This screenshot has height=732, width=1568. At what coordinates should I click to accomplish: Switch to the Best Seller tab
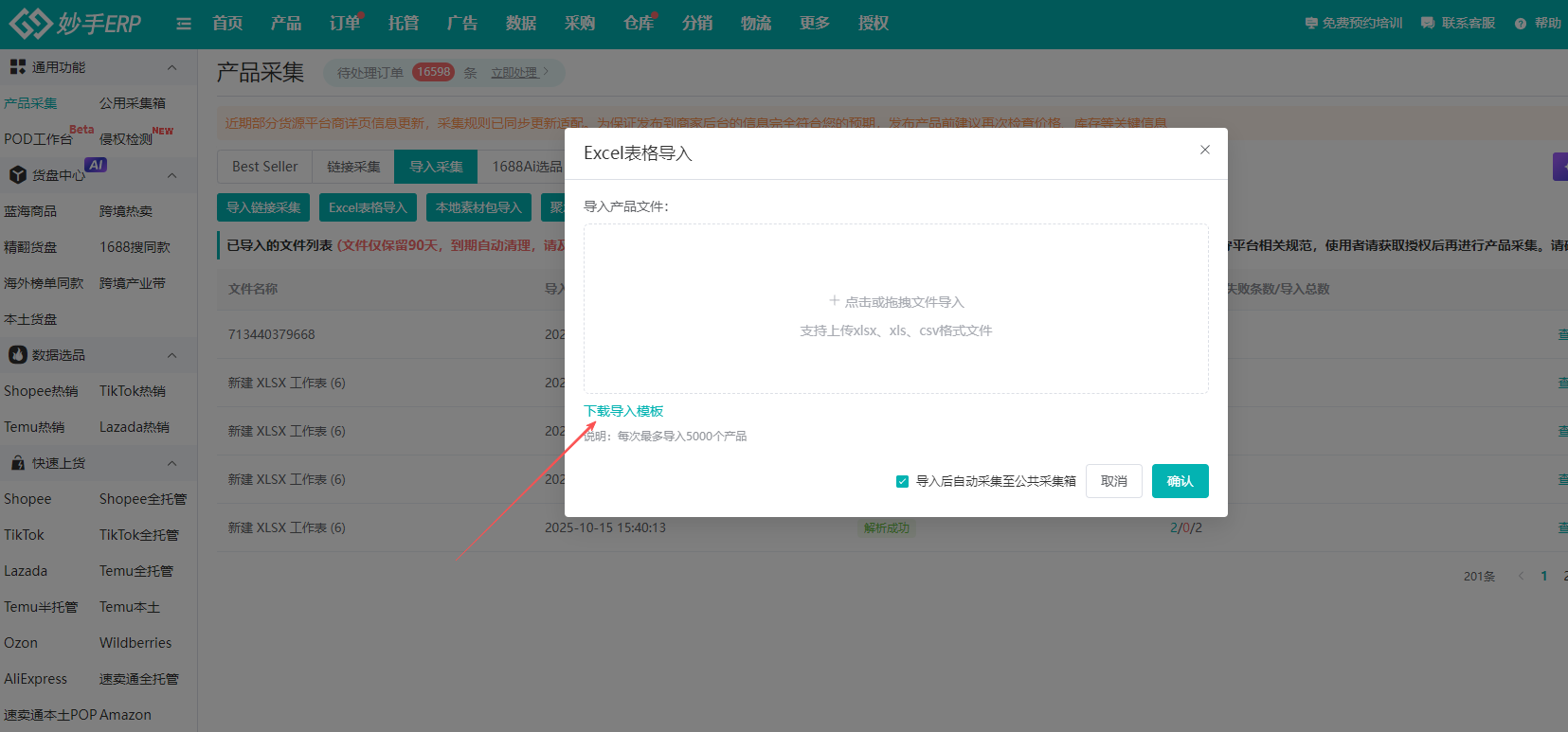264,167
